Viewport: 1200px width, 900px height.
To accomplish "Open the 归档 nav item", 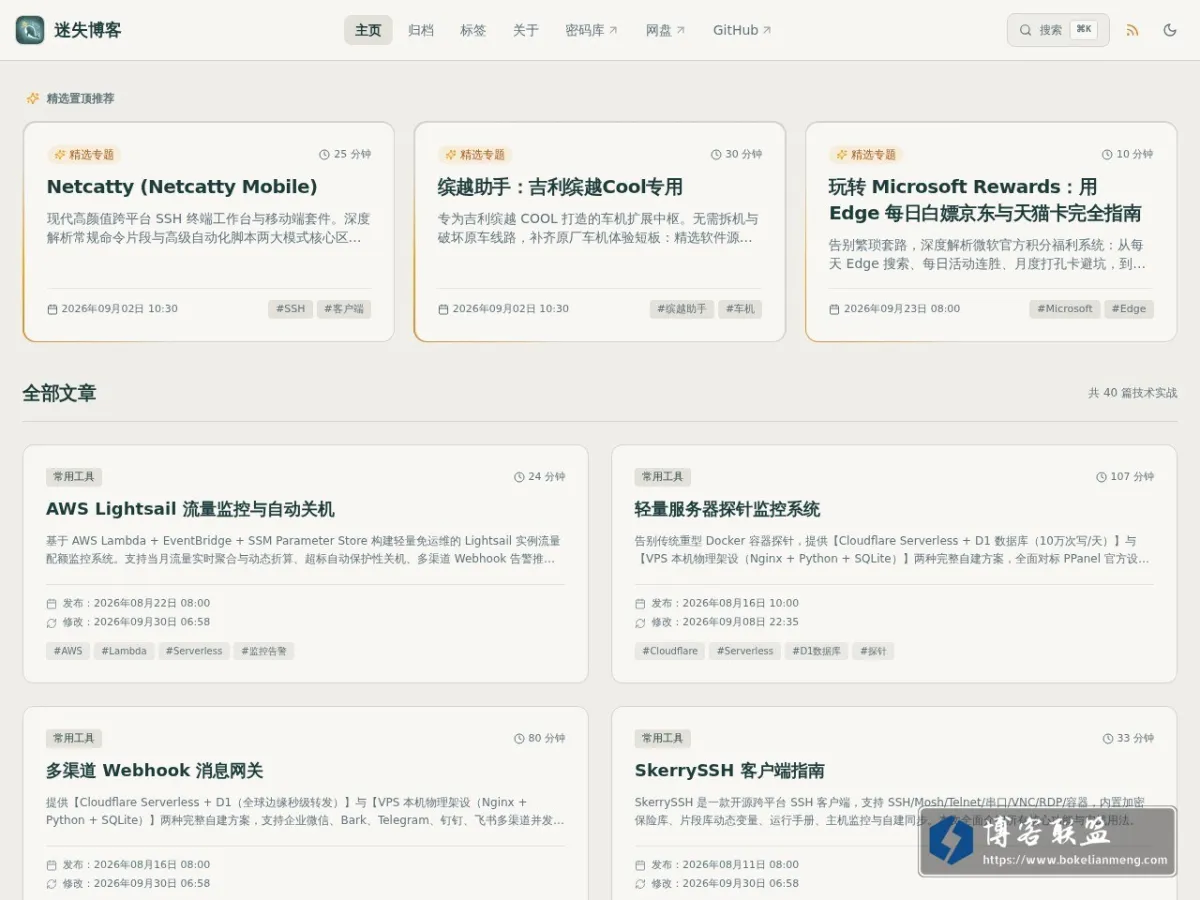I will click(x=421, y=30).
